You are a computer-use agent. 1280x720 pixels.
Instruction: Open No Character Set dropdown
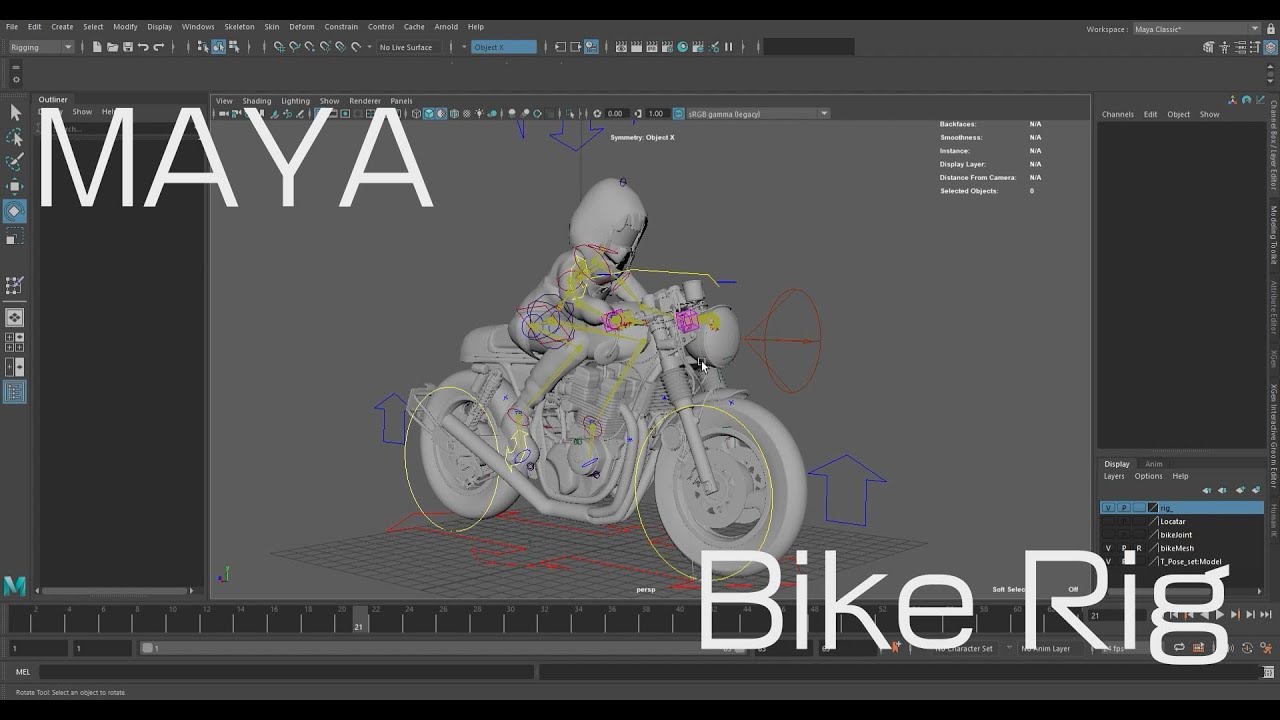point(964,648)
